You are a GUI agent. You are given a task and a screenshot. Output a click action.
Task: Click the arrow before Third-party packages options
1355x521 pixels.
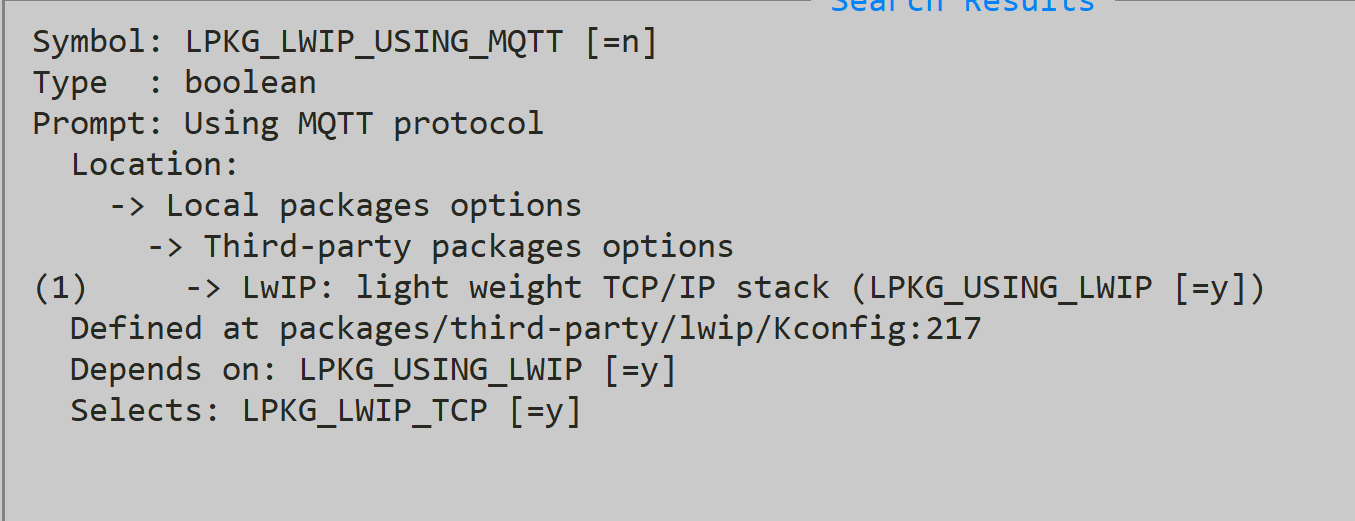166,247
